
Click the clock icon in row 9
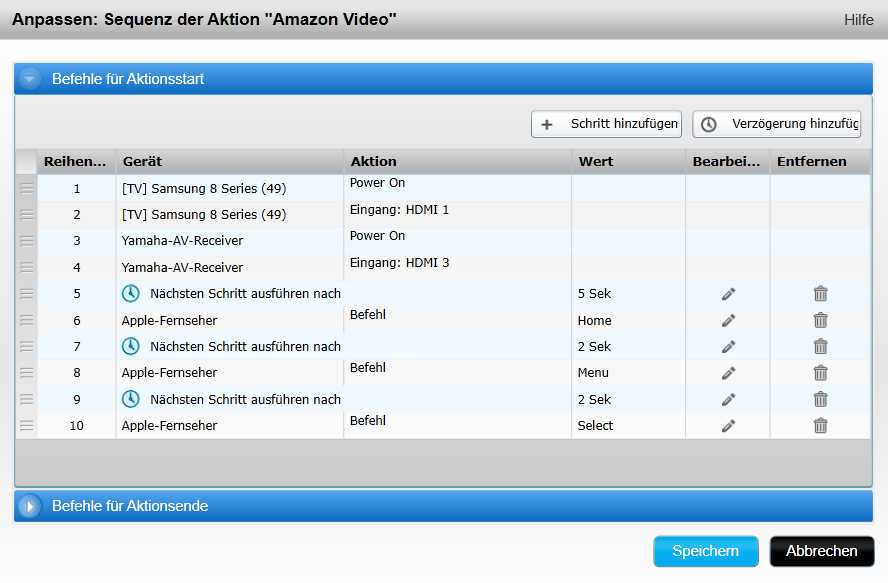coord(131,399)
